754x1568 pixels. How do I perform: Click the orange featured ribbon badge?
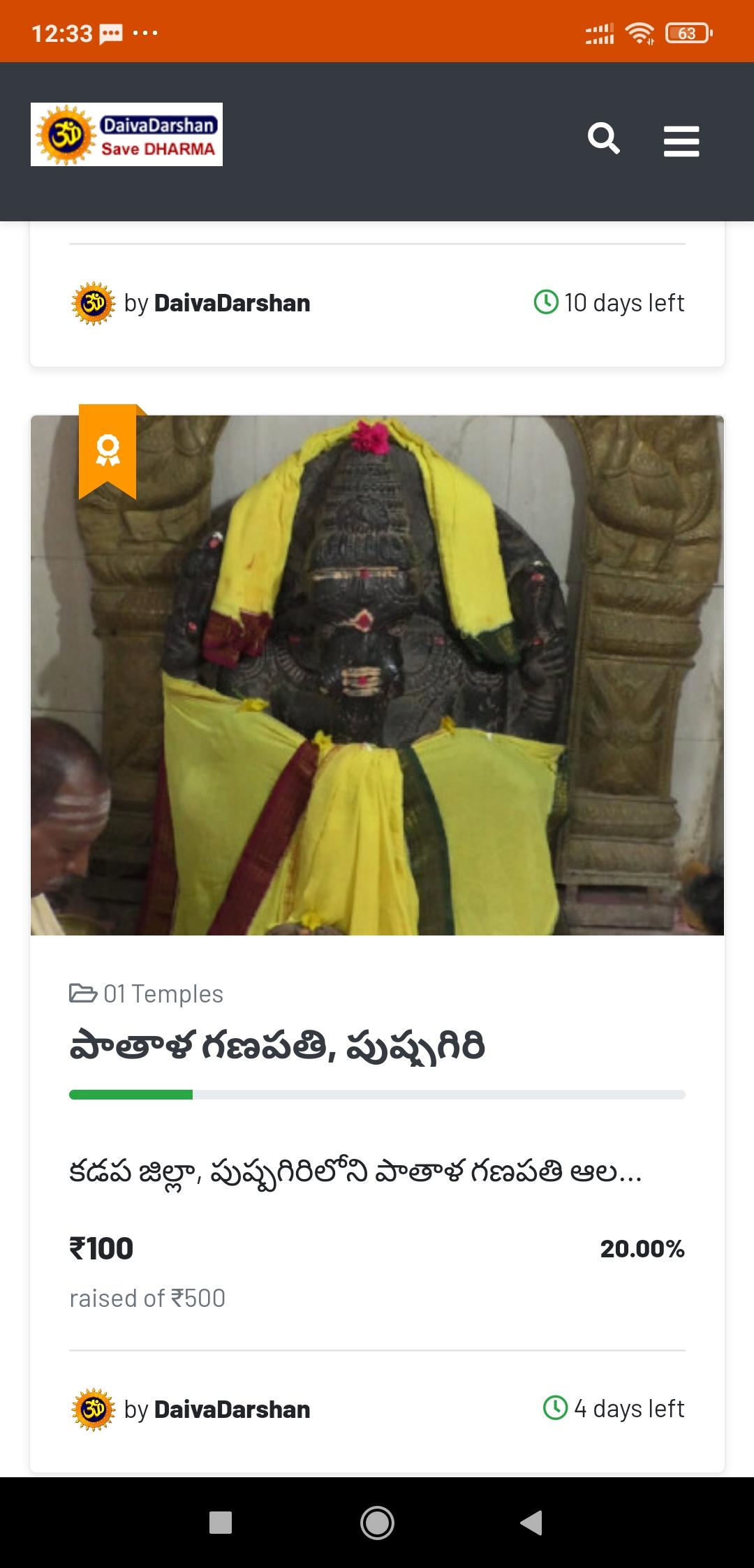108,452
